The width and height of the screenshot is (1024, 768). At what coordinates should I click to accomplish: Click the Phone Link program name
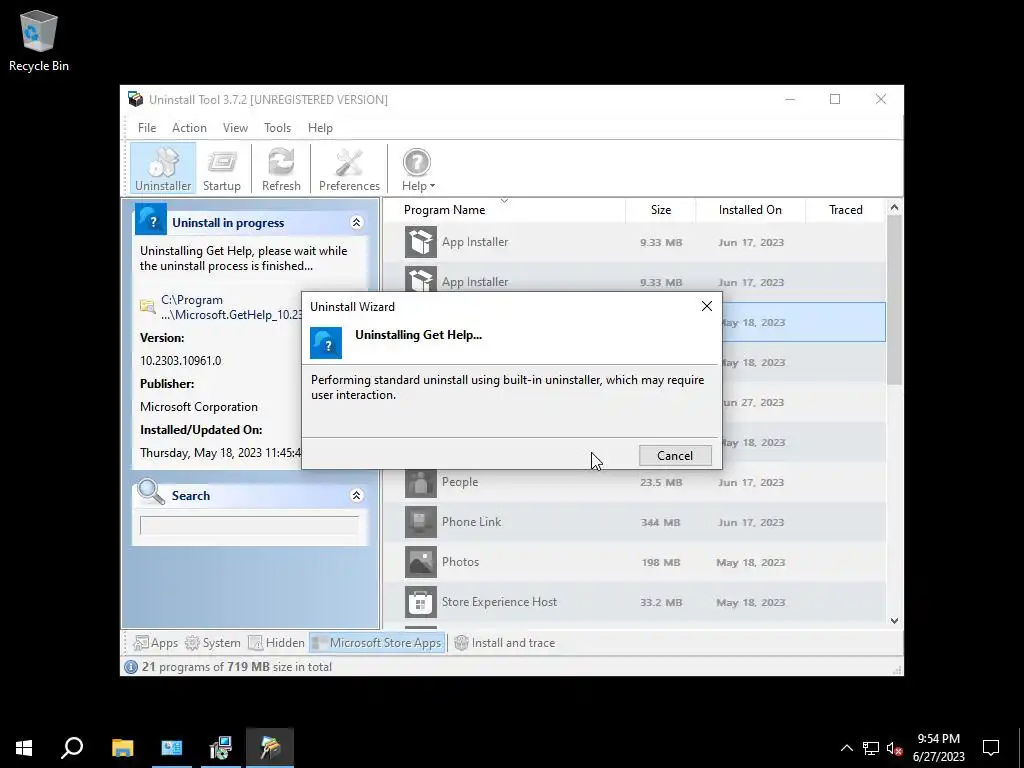click(472, 522)
